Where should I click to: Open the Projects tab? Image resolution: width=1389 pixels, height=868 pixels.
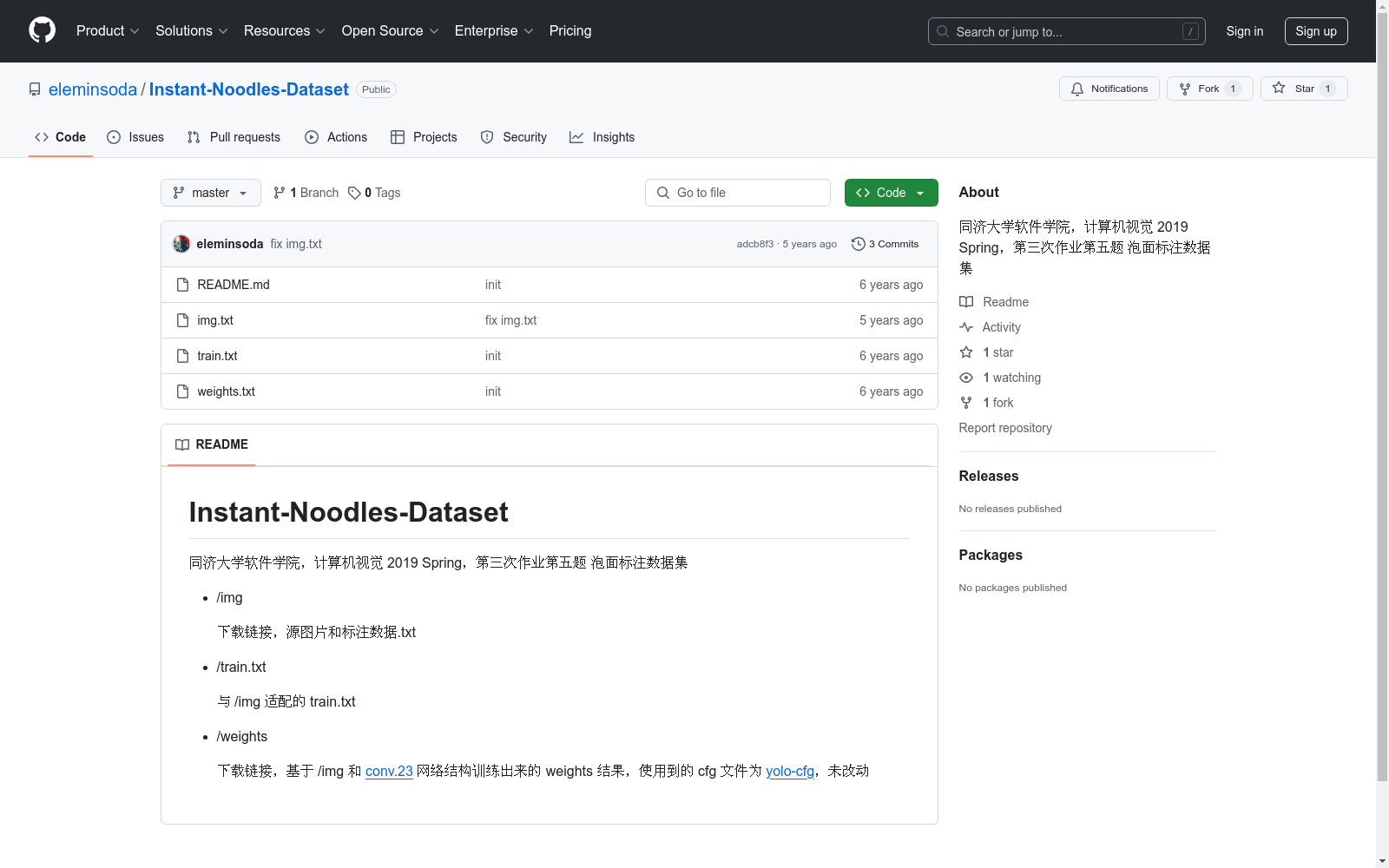(x=424, y=137)
